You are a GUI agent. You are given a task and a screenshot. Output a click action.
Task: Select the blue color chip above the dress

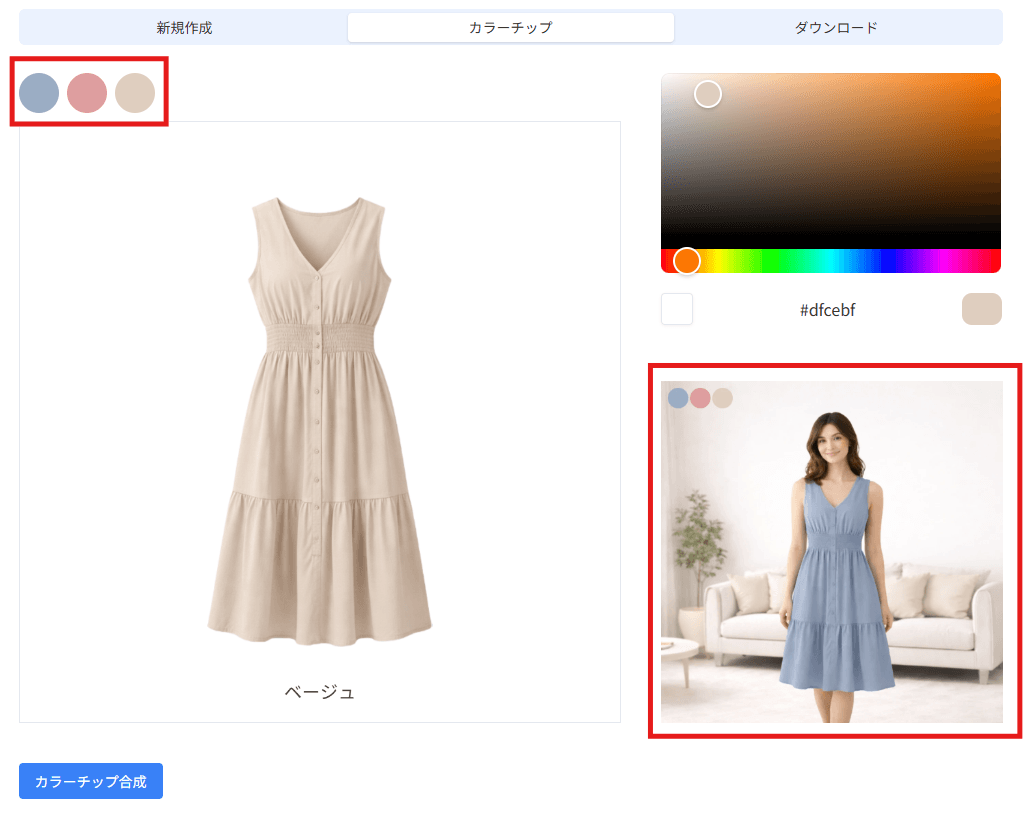coord(39,93)
